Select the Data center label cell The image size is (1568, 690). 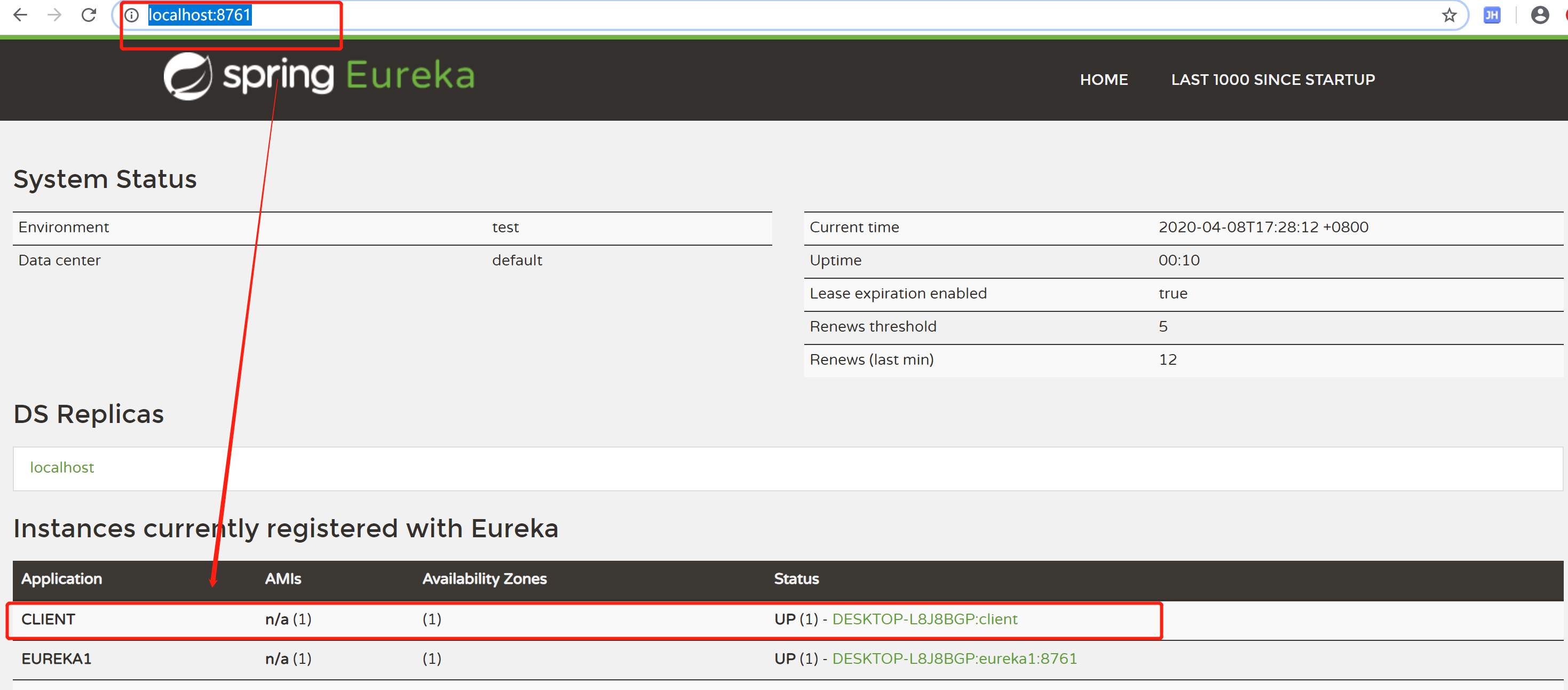(59, 260)
